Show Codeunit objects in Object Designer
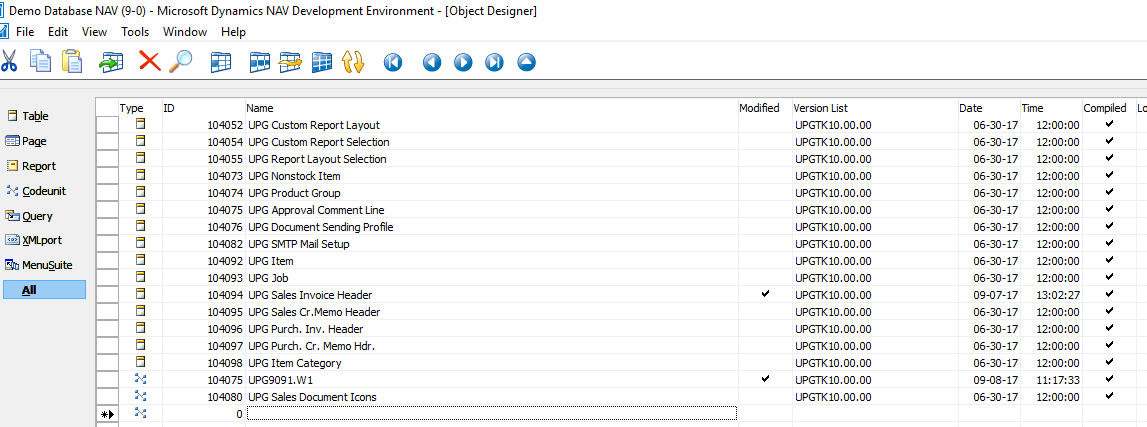 click(x=35, y=190)
